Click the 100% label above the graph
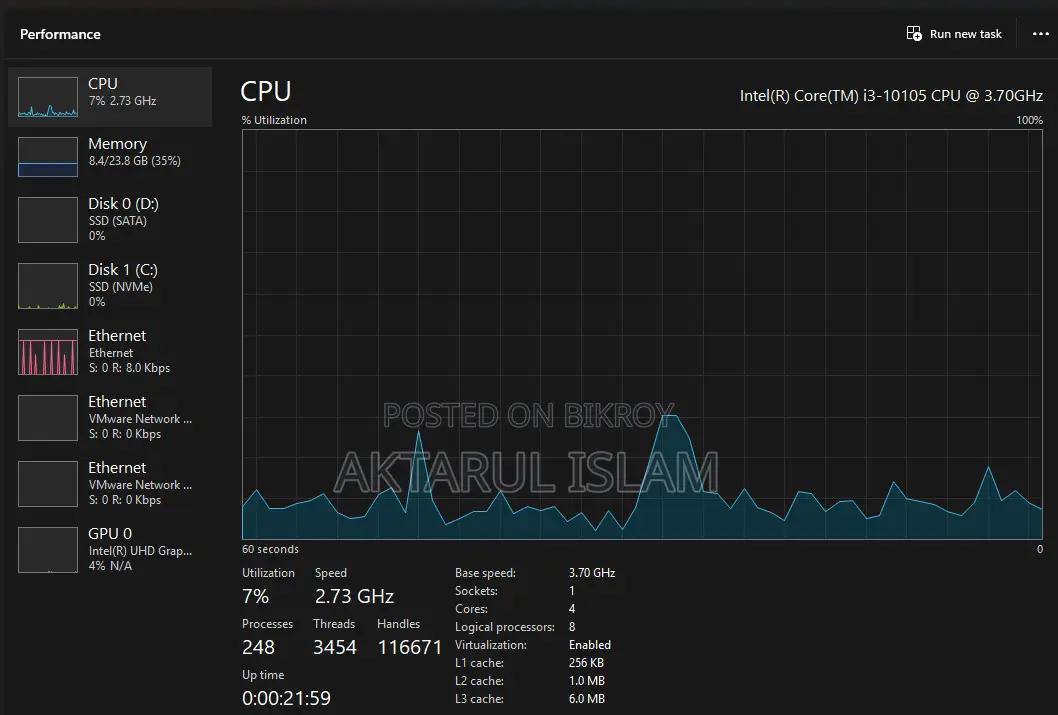 [x=1030, y=120]
